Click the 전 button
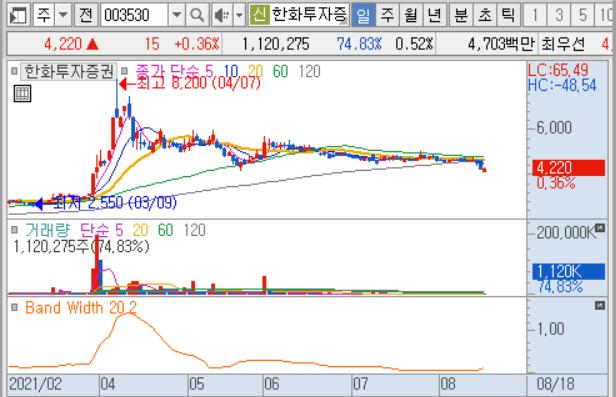 coord(86,15)
